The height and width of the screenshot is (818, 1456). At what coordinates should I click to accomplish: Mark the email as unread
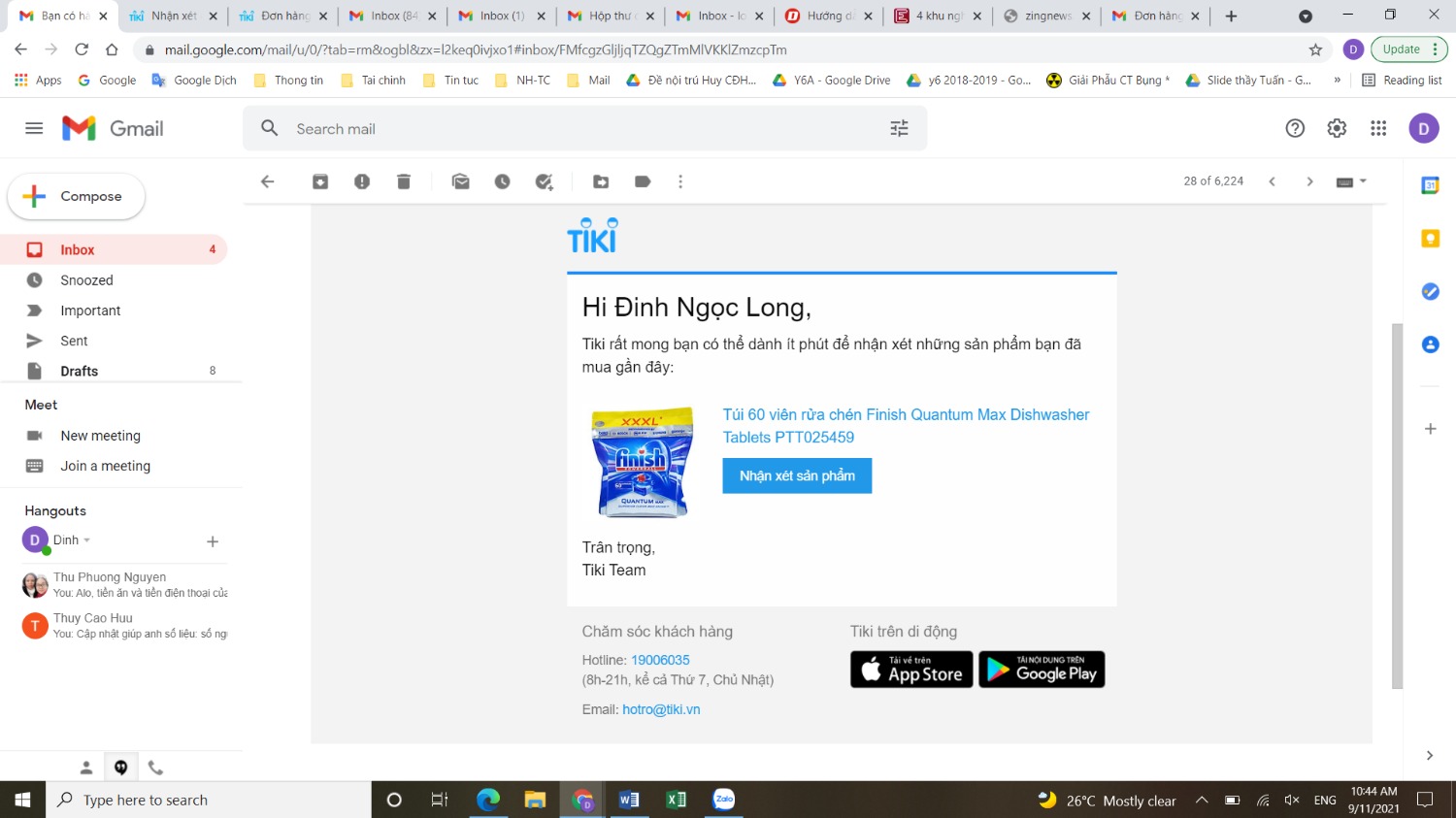point(461,181)
